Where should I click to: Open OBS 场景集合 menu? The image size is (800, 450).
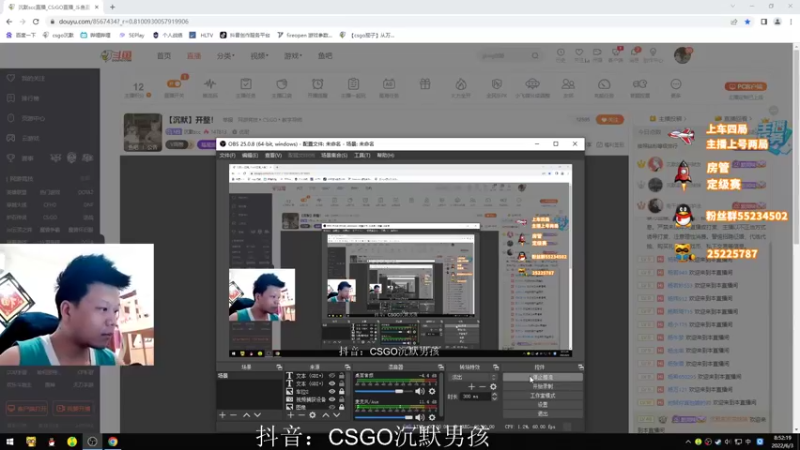click(x=334, y=155)
